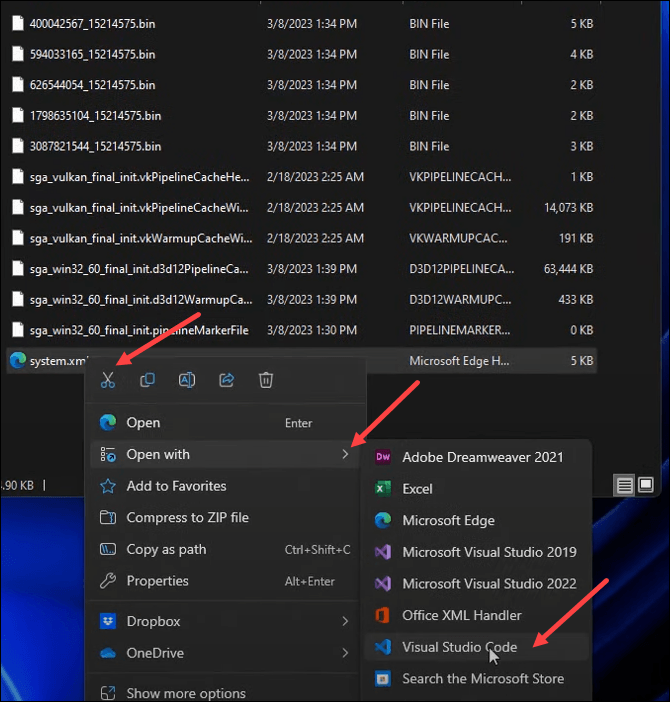Image resolution: width=670 pixels, height=702 pixels.
Task: Switch to large thumbnails view icon
Action: pyautogui.click(x=645, y=485)
